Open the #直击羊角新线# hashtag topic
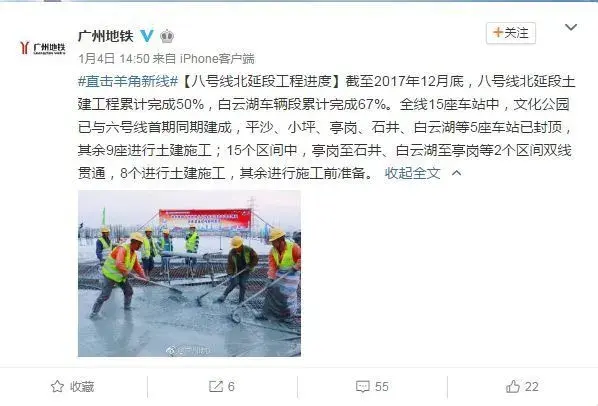Image resolution: width=598 pixels, height=406 pixels. coord(128,81)
